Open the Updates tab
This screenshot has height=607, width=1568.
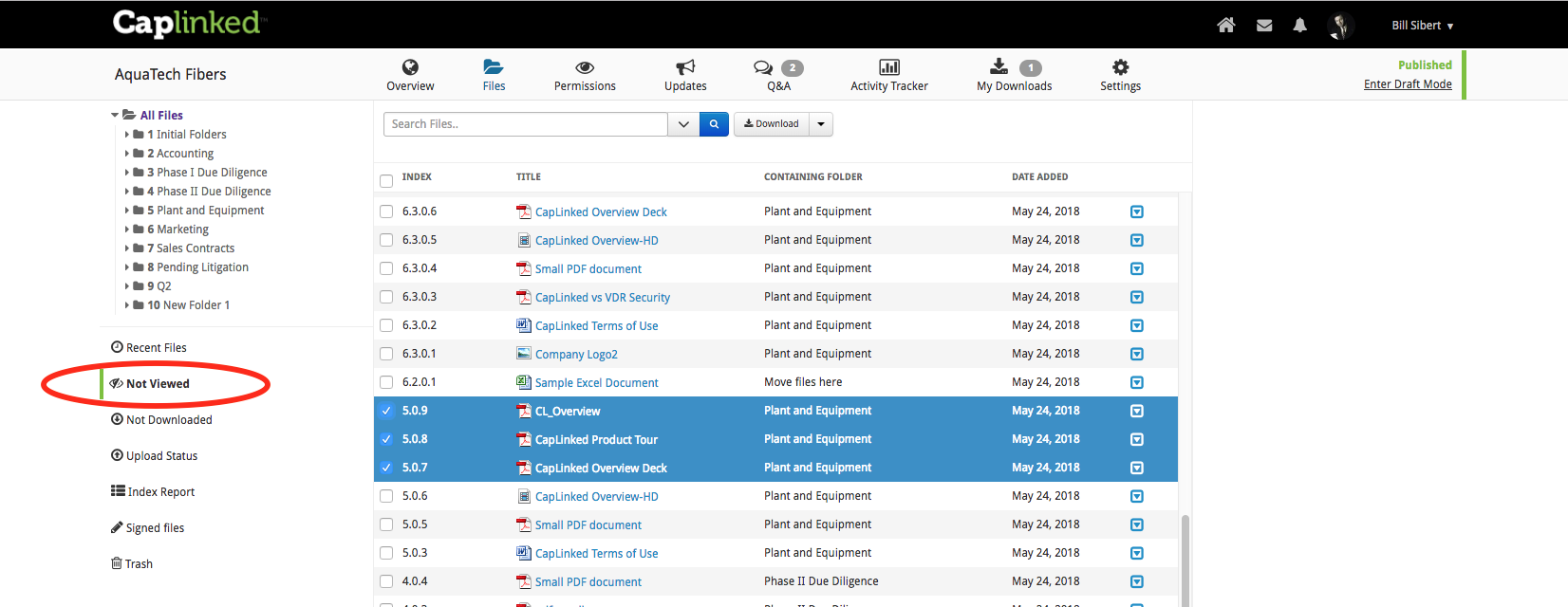tap(685, 75)
